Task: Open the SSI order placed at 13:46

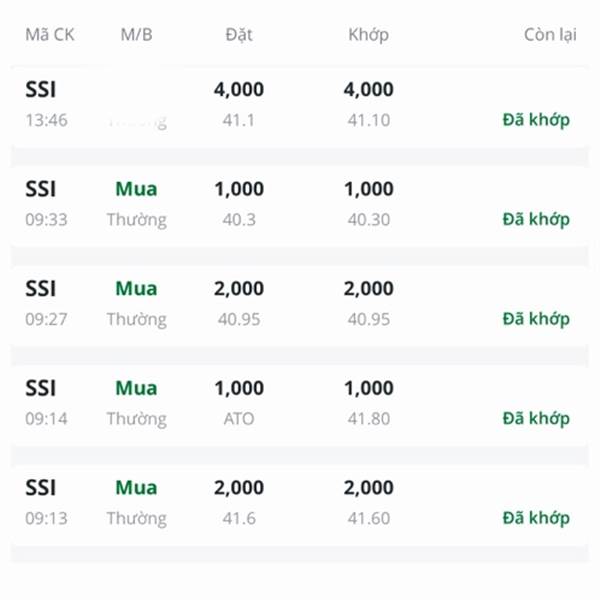Action: pyautogui.click(x=300, y=105)
